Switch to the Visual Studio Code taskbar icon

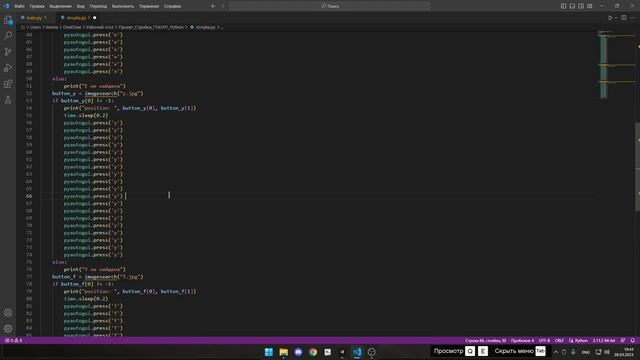pyautogui.click(x=357, y=352)
